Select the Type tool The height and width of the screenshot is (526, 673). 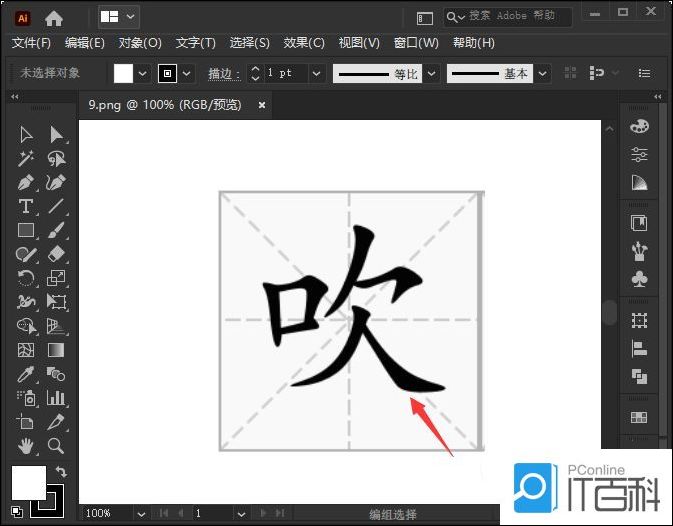click(x=26, y=206)
